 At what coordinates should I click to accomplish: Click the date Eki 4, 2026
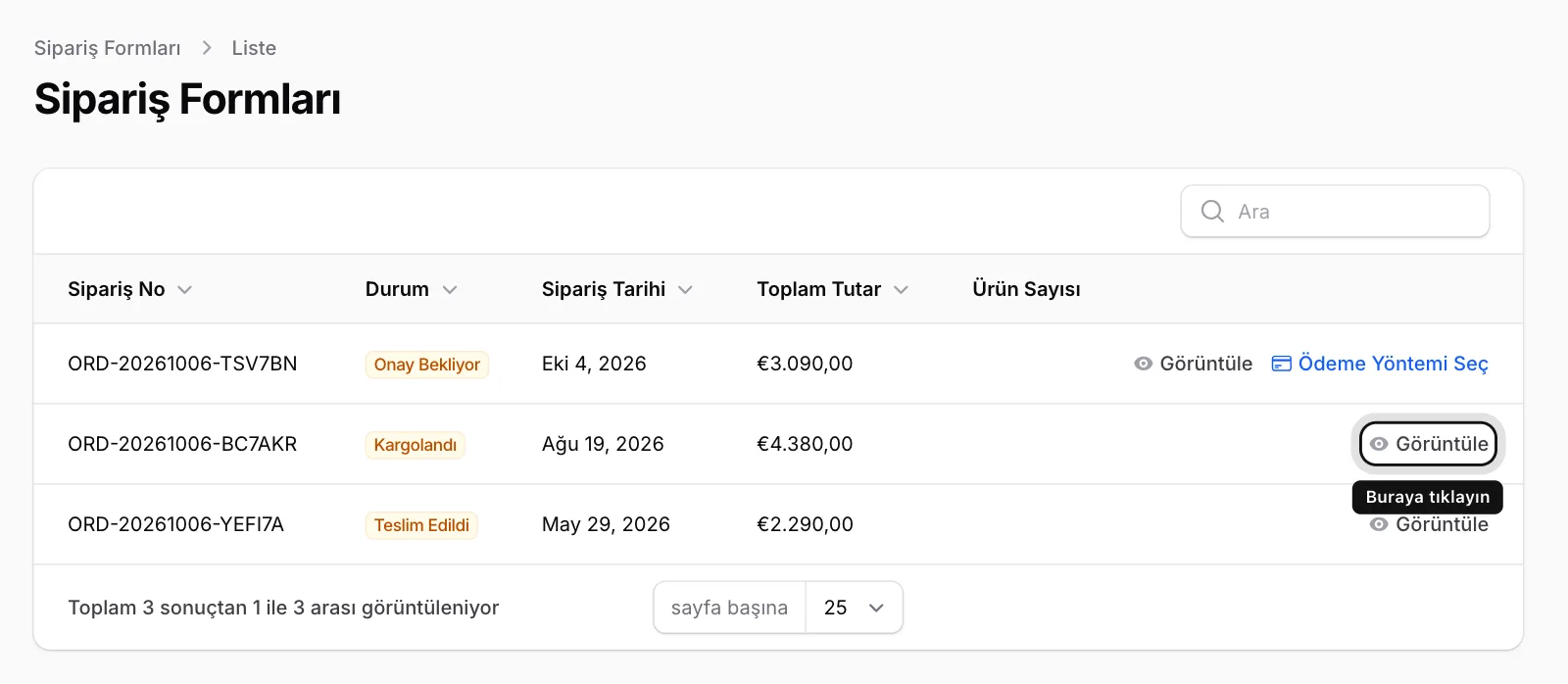pos(594,364)
